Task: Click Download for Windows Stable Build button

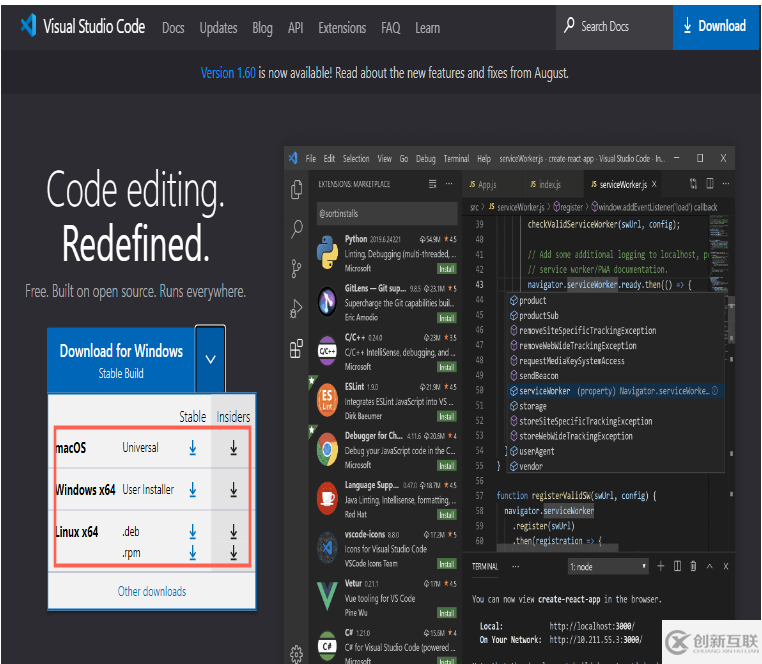Action: 121,360
